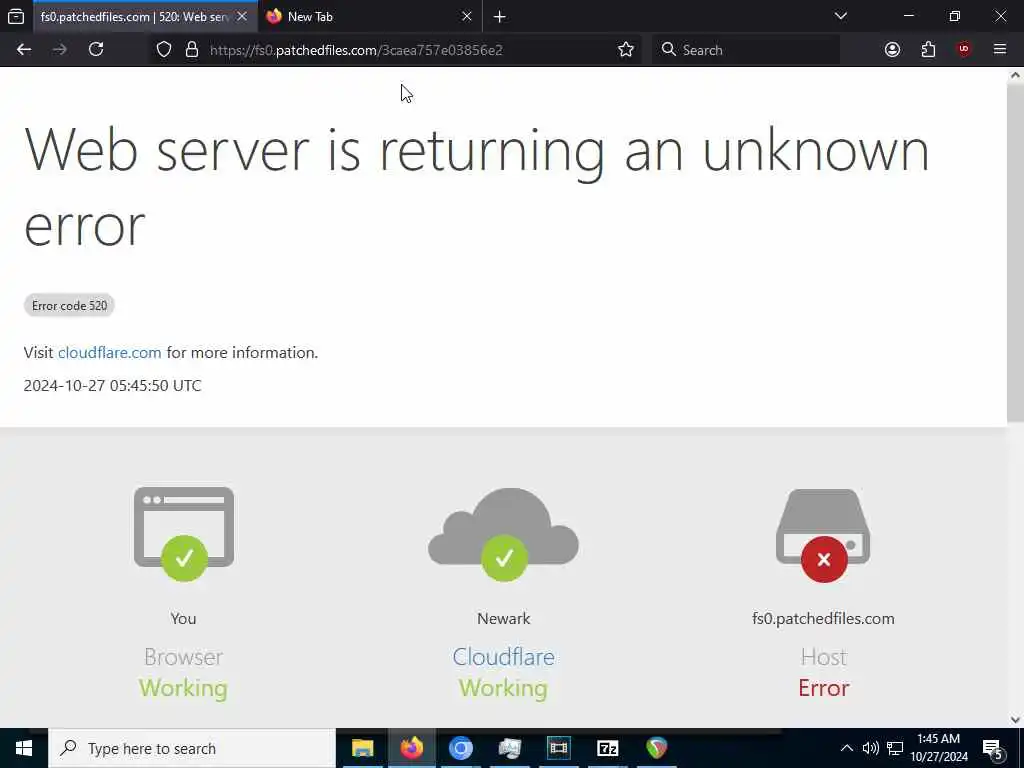Expand the list all tabs dropdown

[840, 16]
